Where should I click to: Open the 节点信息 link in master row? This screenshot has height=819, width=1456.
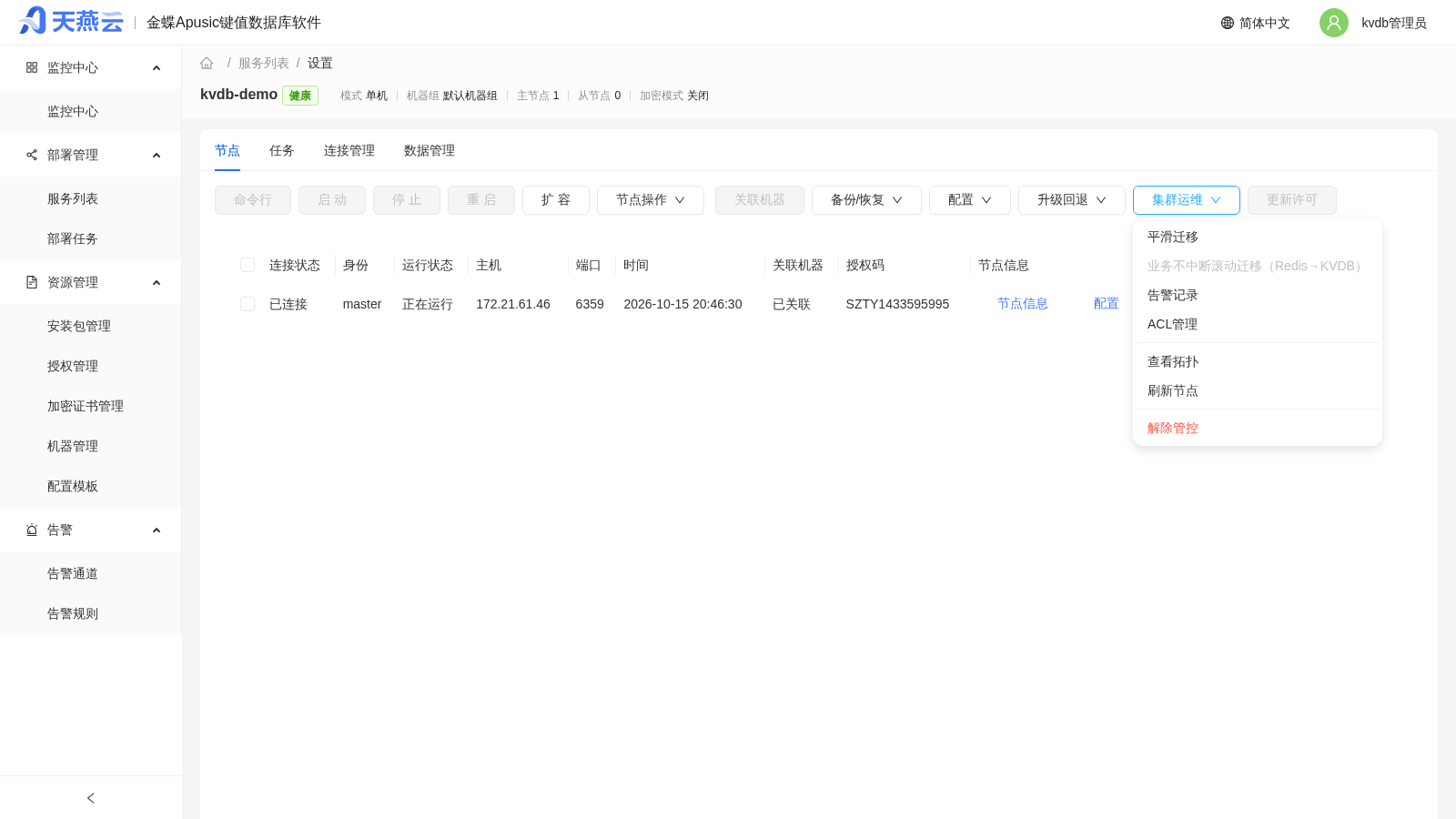click(x=1023, y=304)
